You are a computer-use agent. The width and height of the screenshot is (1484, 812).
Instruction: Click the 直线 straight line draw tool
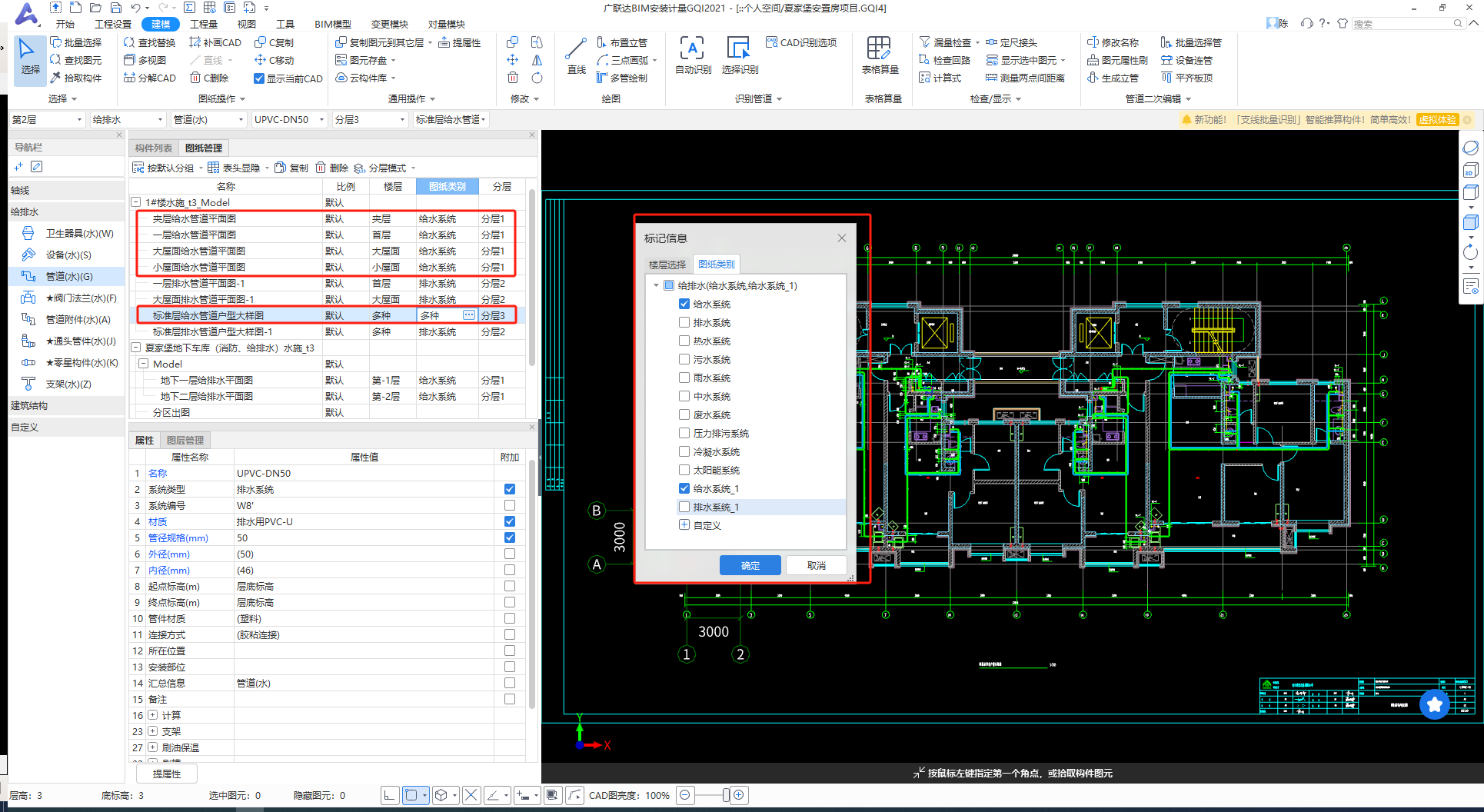(x=576, y=57)
